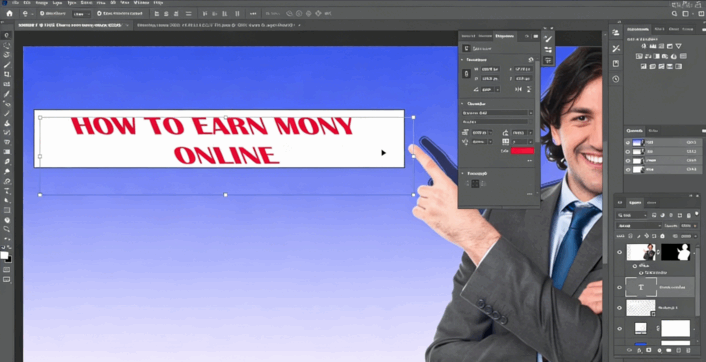This screenshot has width=706, height=362.
Task: Select the Adjustments panel tab
Action: tap(638, 29)
